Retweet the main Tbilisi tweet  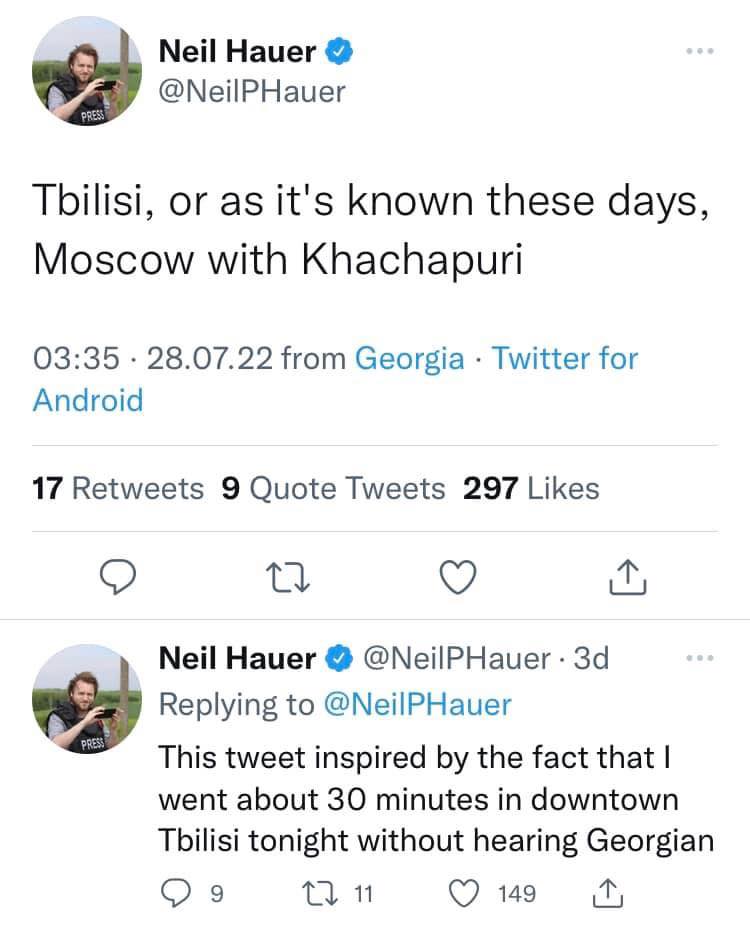click(291, 575)
